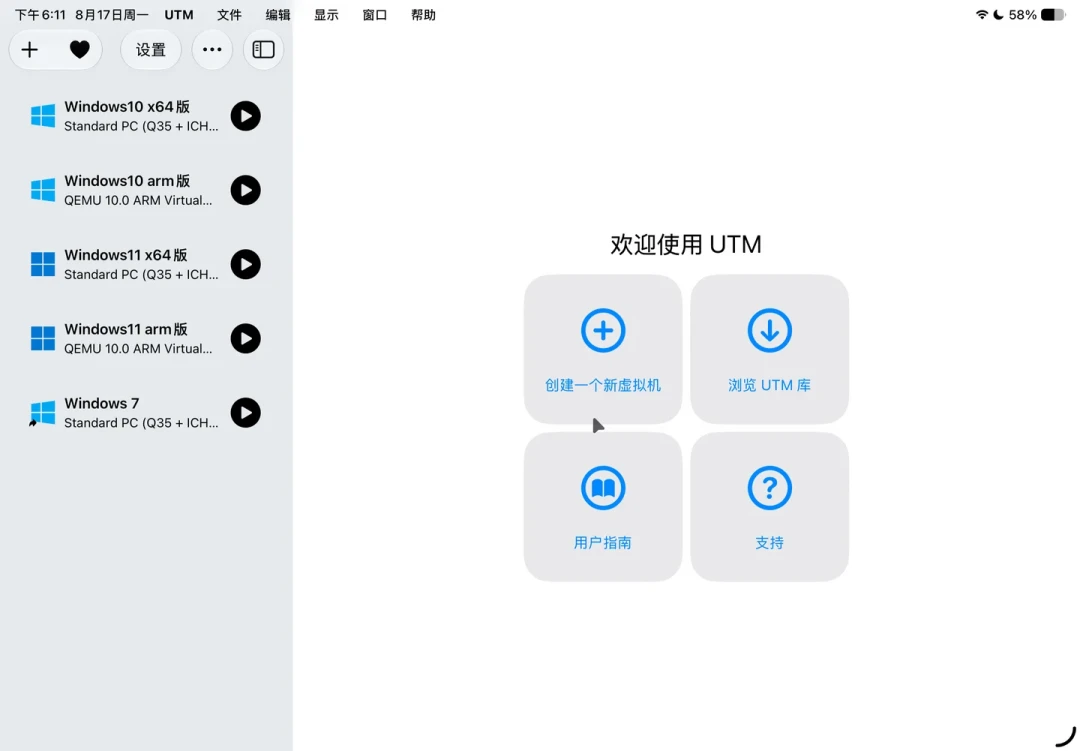Start the Windows11 arm版 virtual machine
This screenshot has height=751, width=1080.
[245, 338]
